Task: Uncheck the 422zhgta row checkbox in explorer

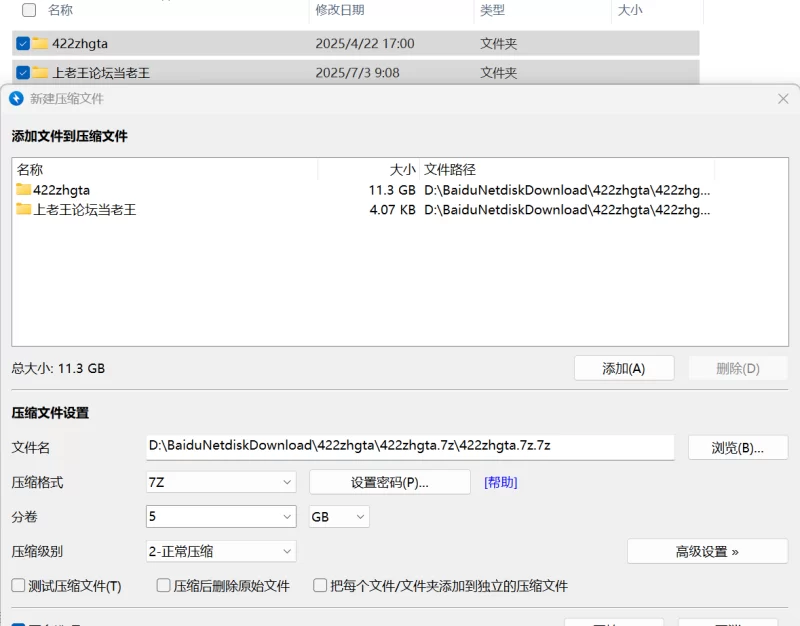Action: 22,43
